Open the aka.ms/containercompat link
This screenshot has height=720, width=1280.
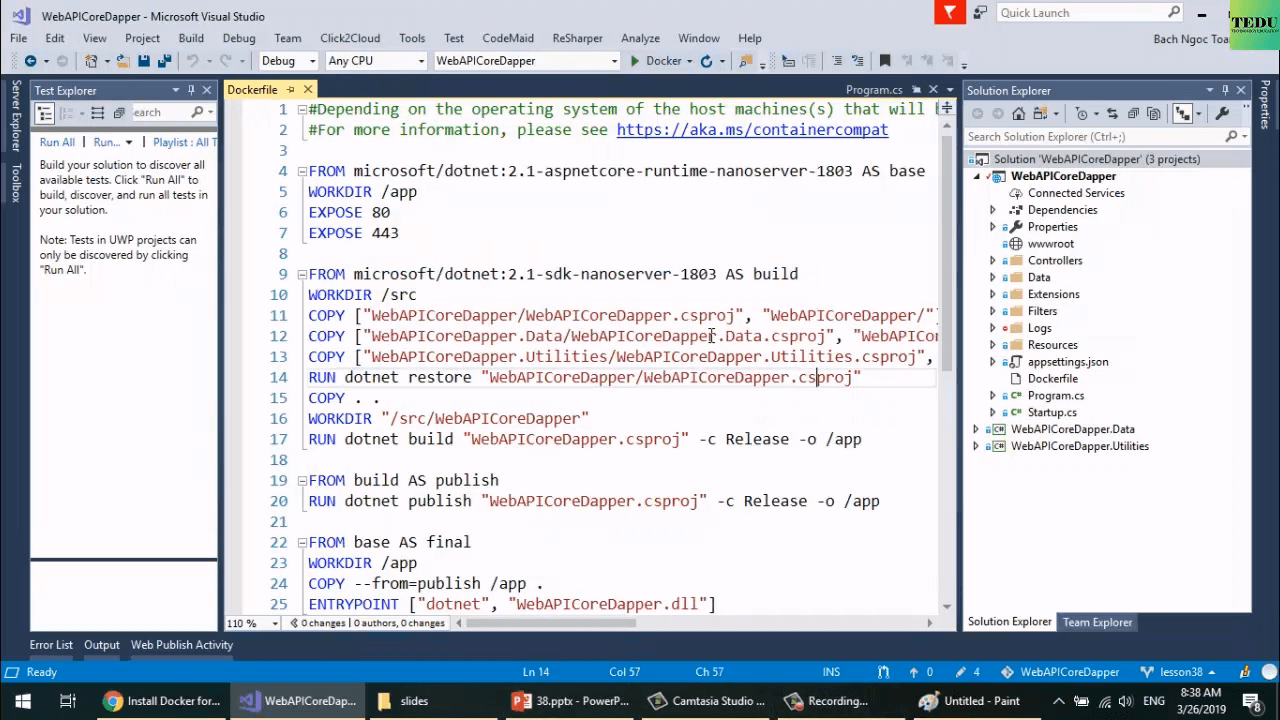752,130
